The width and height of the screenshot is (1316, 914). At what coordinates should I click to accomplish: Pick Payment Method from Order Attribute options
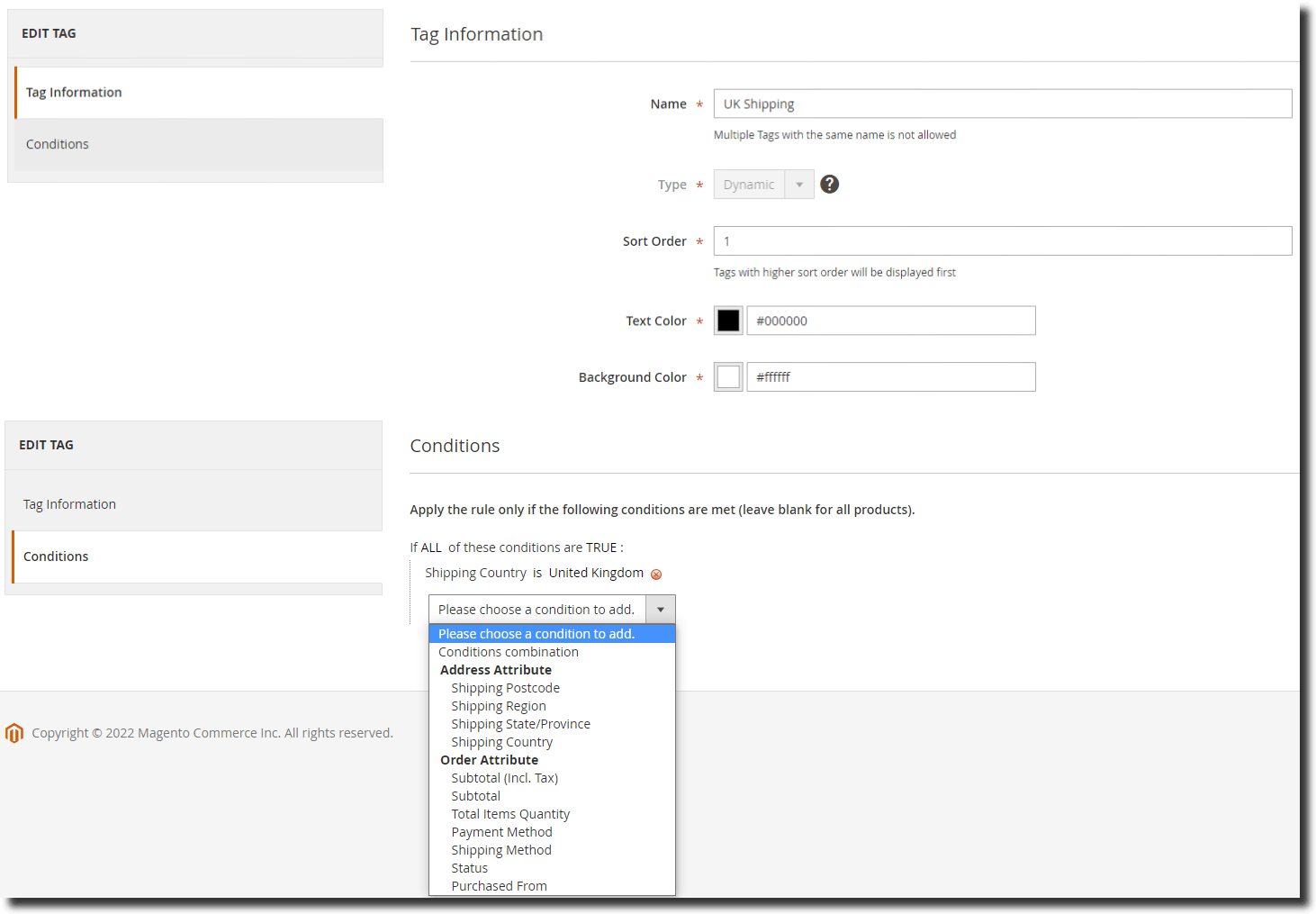tap(501, 832)
